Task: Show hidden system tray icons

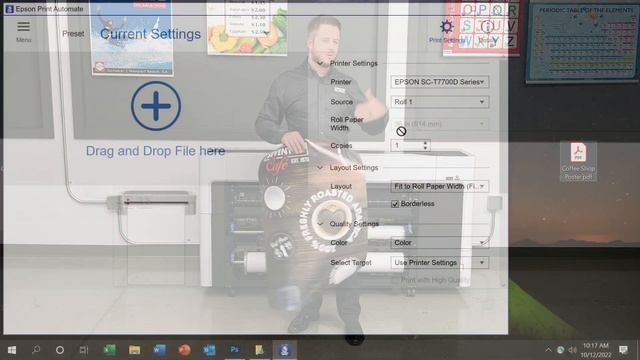Action: pyautogui.click(x=548, y=350)
